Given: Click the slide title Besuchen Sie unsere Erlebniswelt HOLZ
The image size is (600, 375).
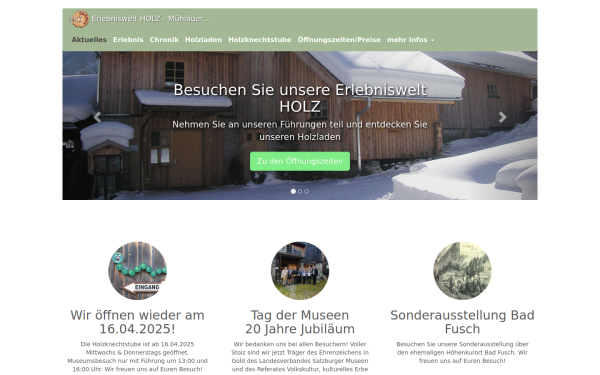Looking at the screenshot, I should (300, 98).
